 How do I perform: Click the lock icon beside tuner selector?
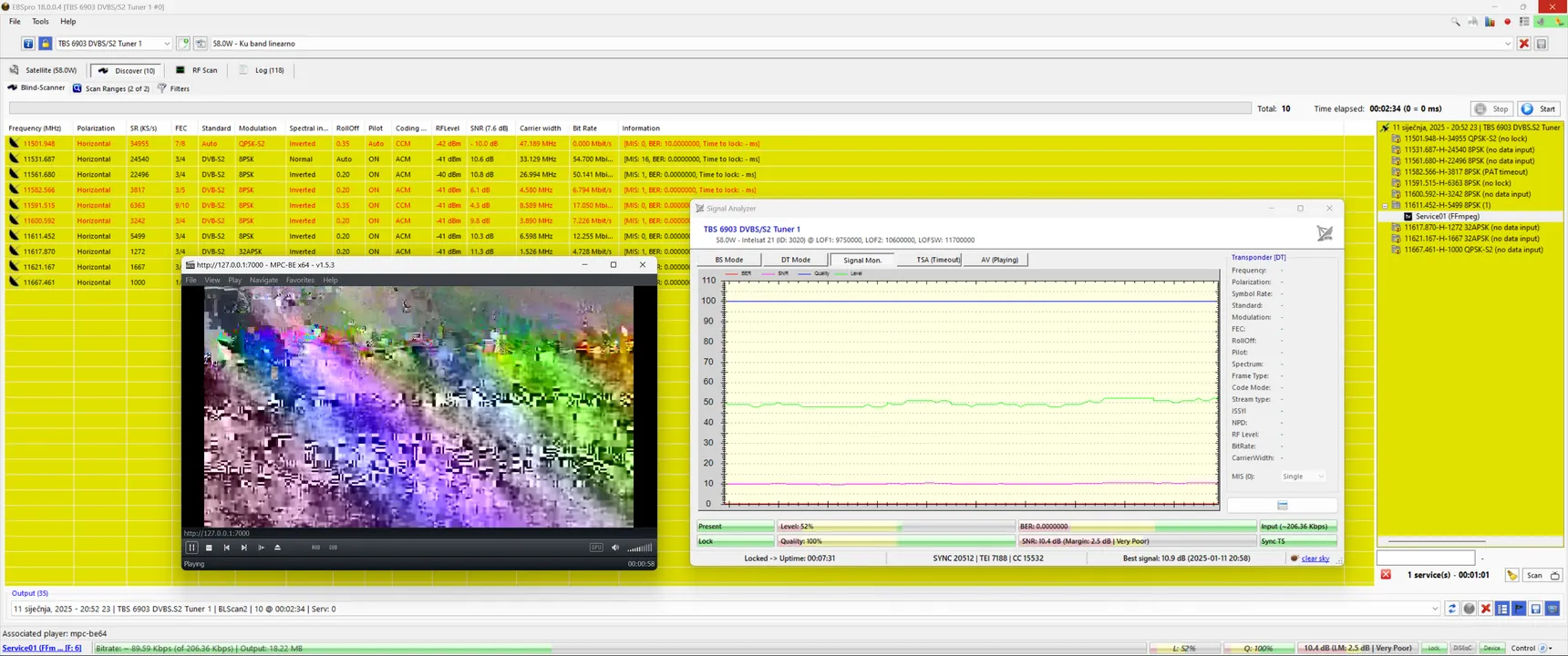pos(45,44)
